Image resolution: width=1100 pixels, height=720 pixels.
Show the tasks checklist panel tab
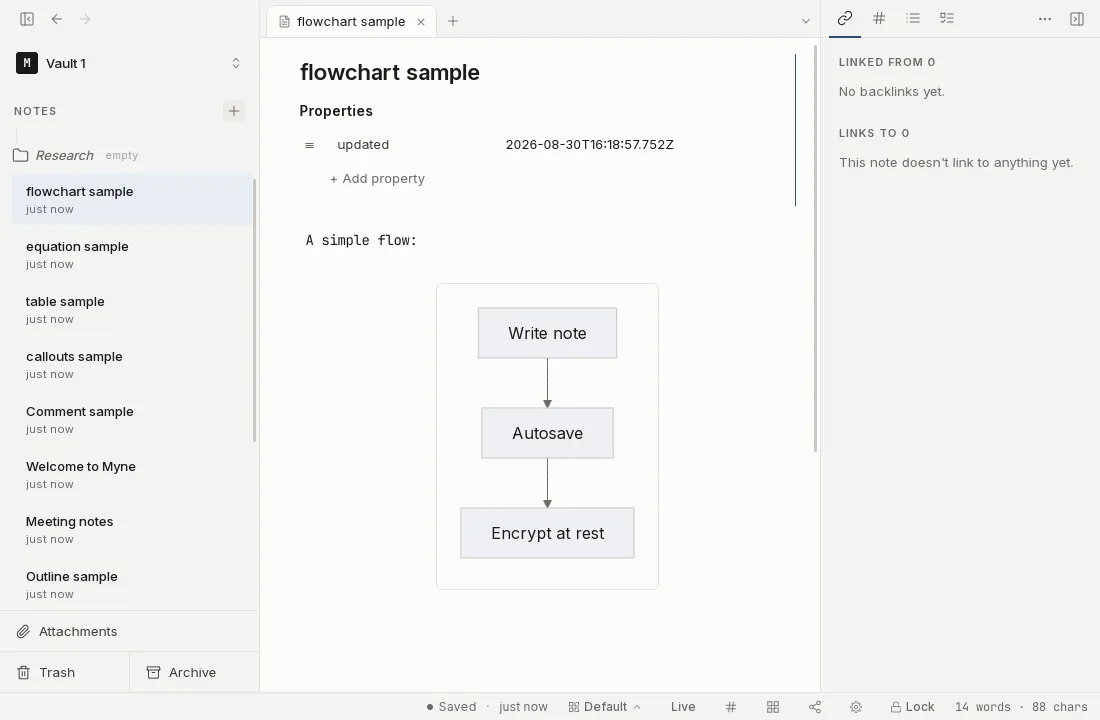946,18
